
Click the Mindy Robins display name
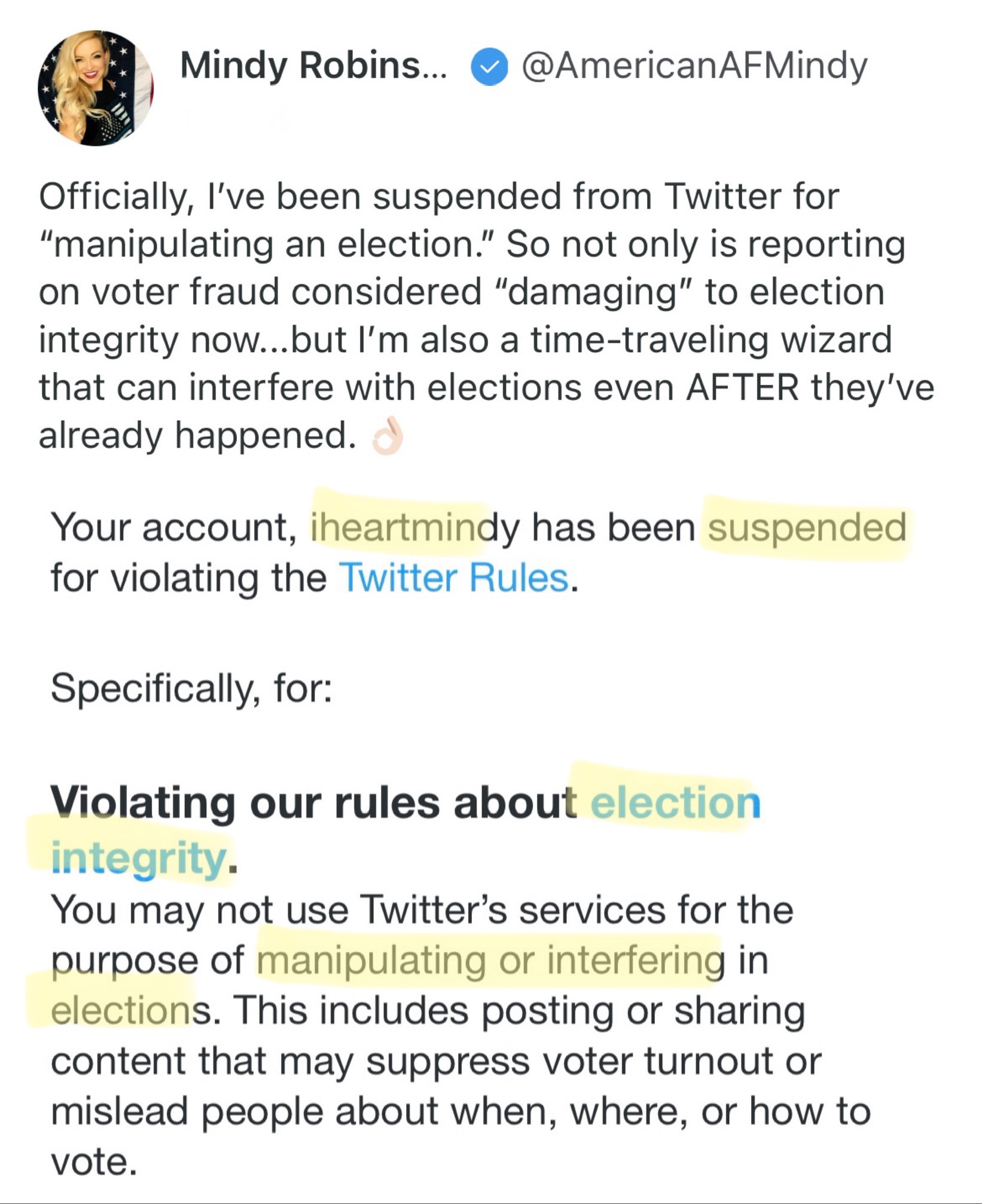tap(313, 66)
